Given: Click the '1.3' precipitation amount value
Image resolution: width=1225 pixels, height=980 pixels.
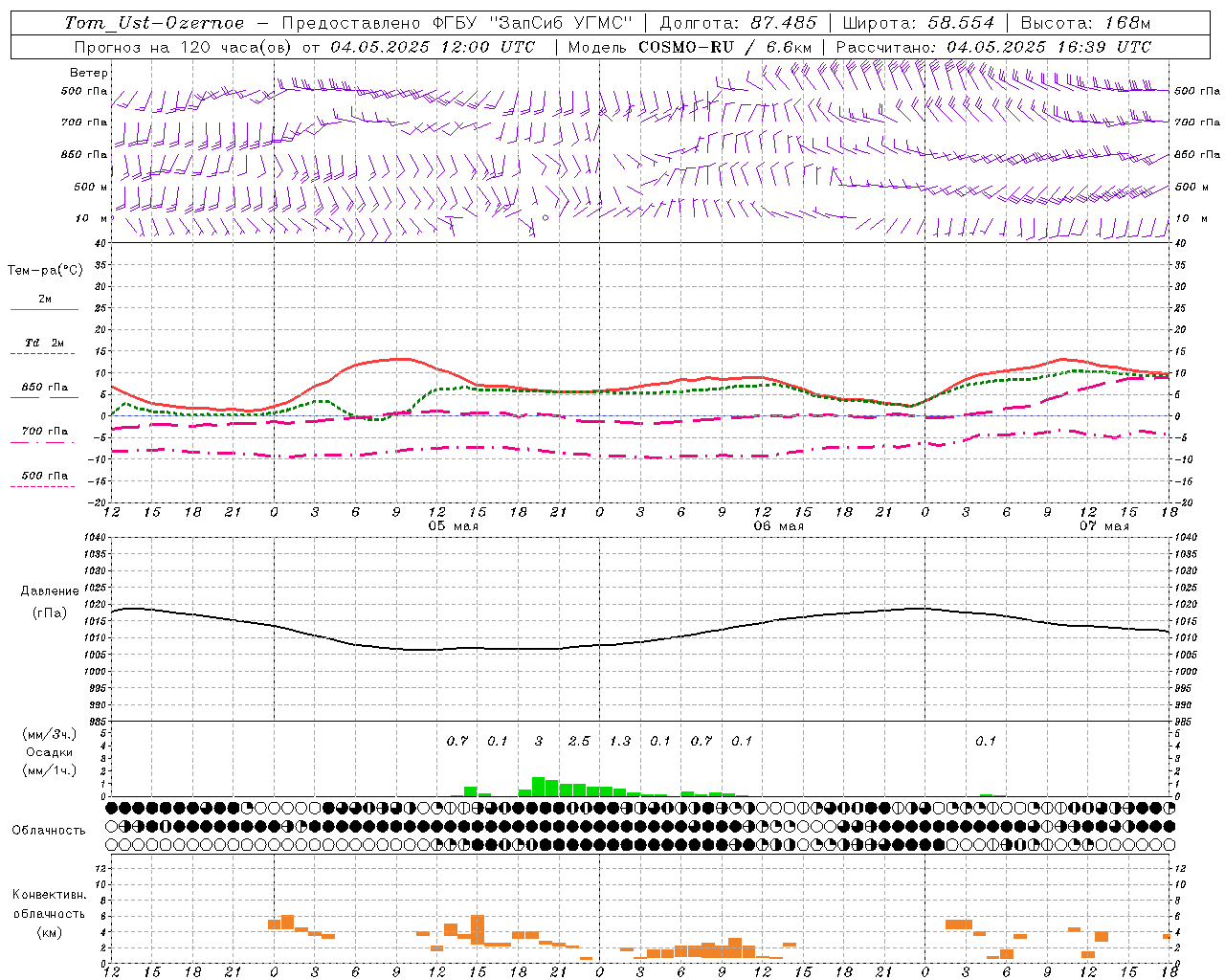Looking at the screenshot, I should tap(620, 742).
